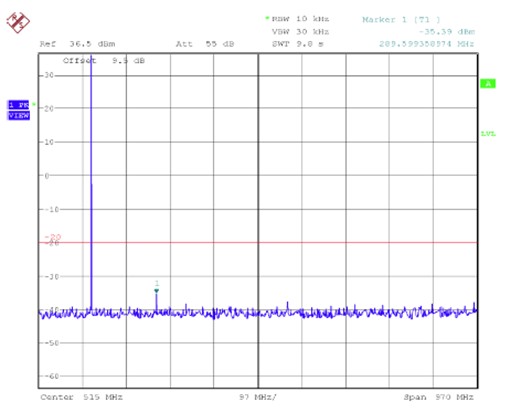Click the 97 MHz/ division label

point(258,397)
